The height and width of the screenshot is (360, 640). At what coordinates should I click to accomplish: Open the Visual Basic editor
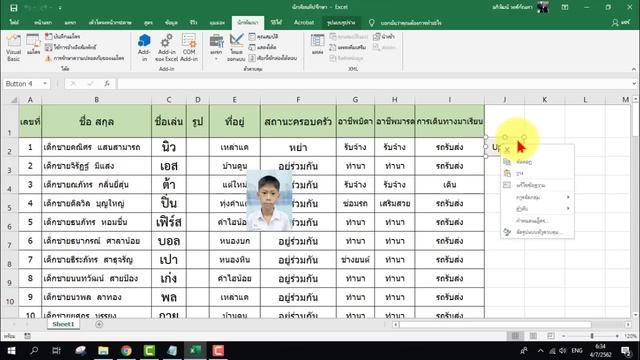[13, 47]
